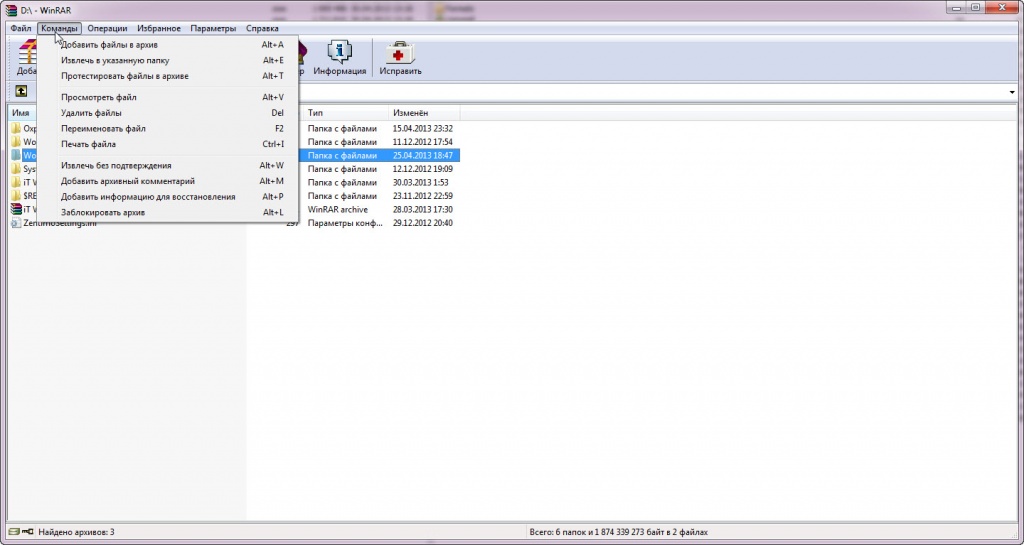
Task: Click the highlighted date 25.04.2013 18:47
Action: [423, 155]
